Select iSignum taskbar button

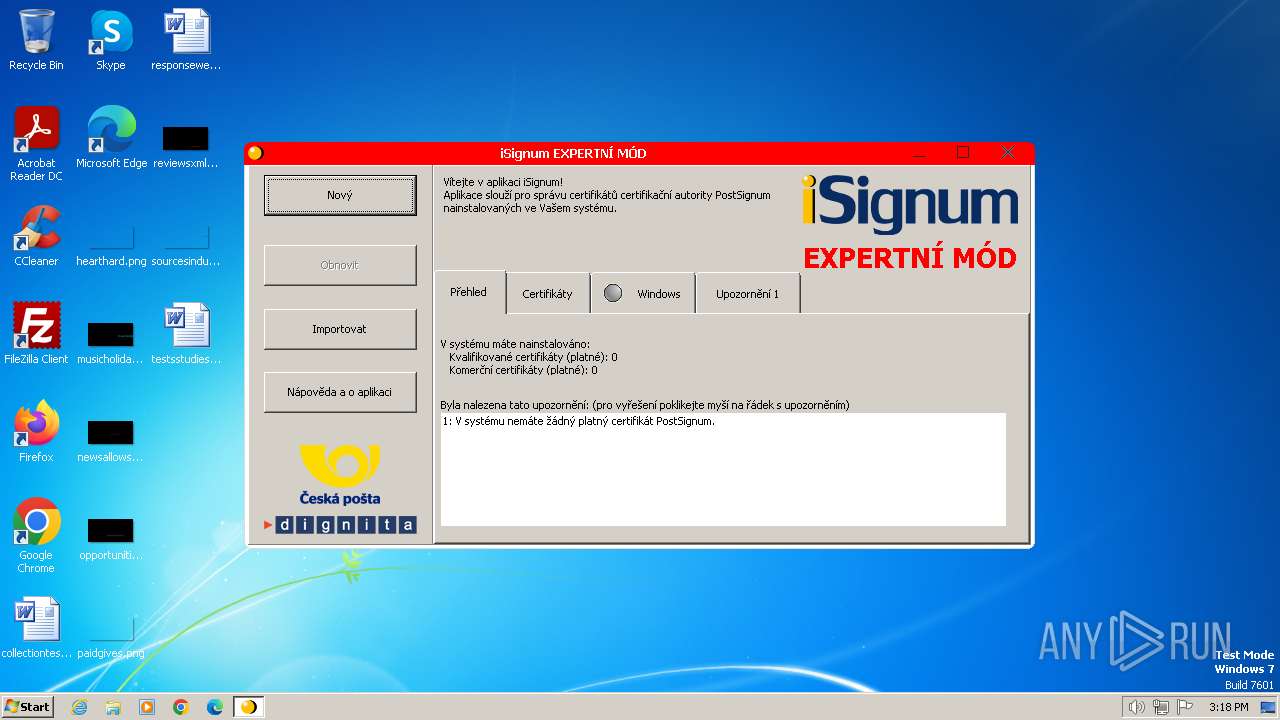coord(249,707)
